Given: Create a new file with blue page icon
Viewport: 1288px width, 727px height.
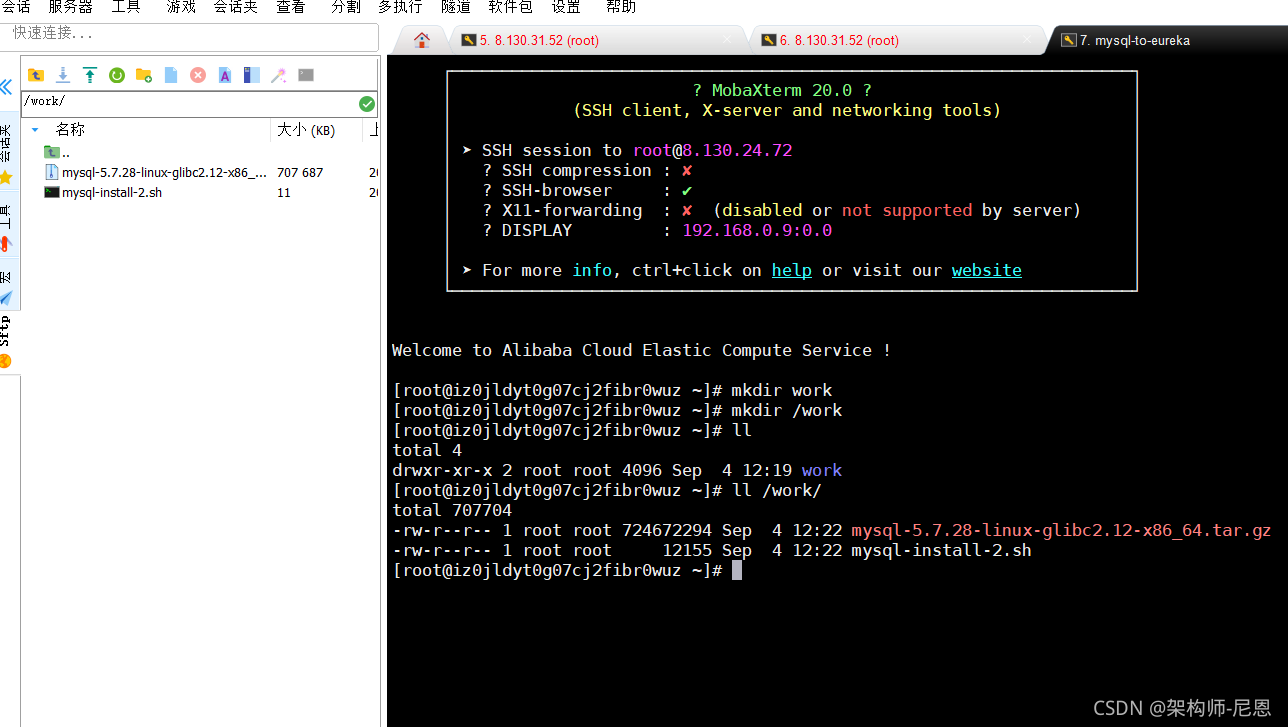Looking at the screenshot, I should pyautogui.click(x=171, y=75).
